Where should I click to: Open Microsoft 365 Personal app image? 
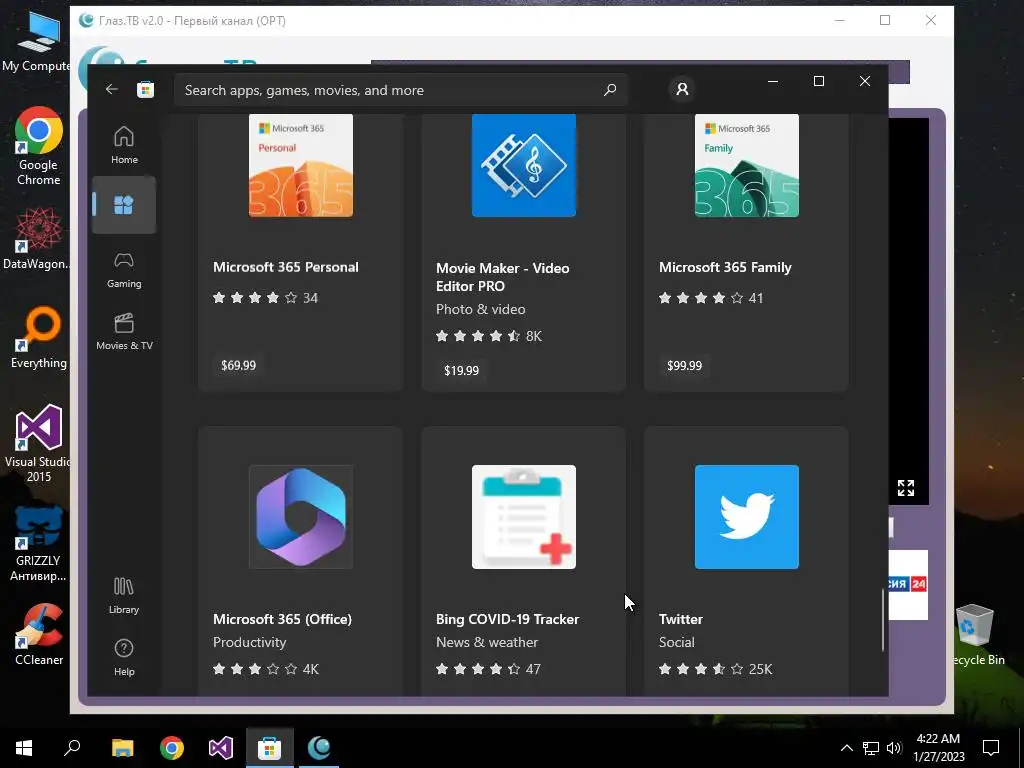coord(301,165)
